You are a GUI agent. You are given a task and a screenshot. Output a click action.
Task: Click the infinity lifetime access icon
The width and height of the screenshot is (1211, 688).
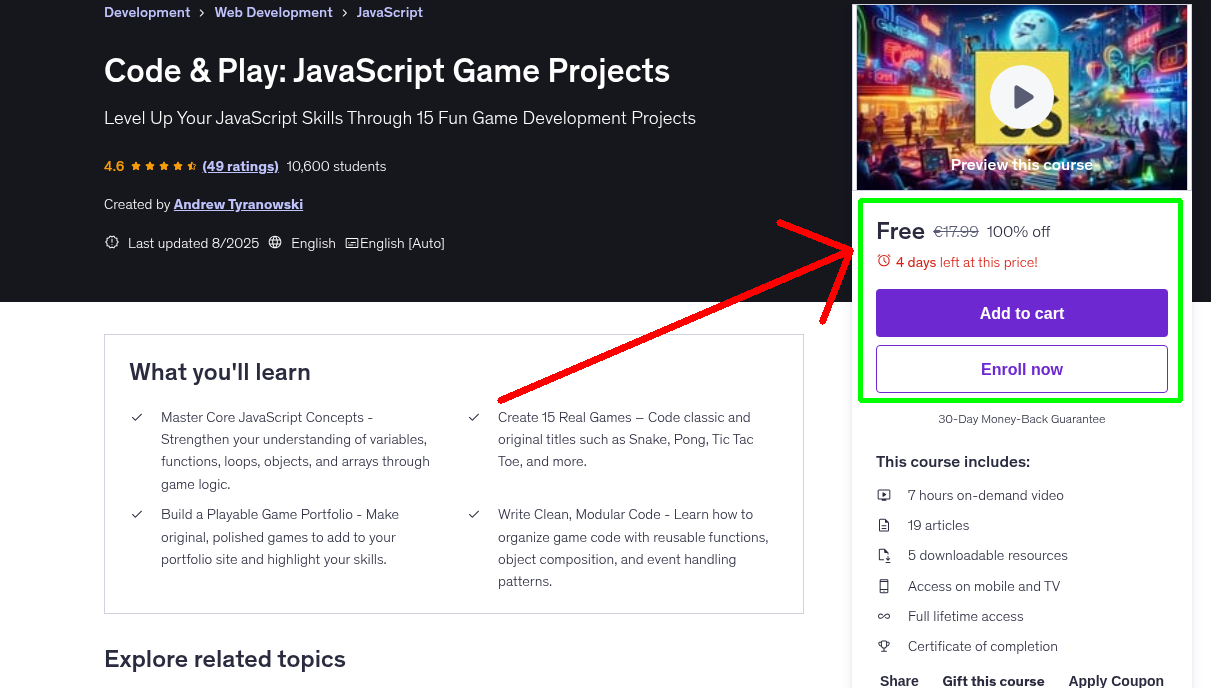click(884, 616)
